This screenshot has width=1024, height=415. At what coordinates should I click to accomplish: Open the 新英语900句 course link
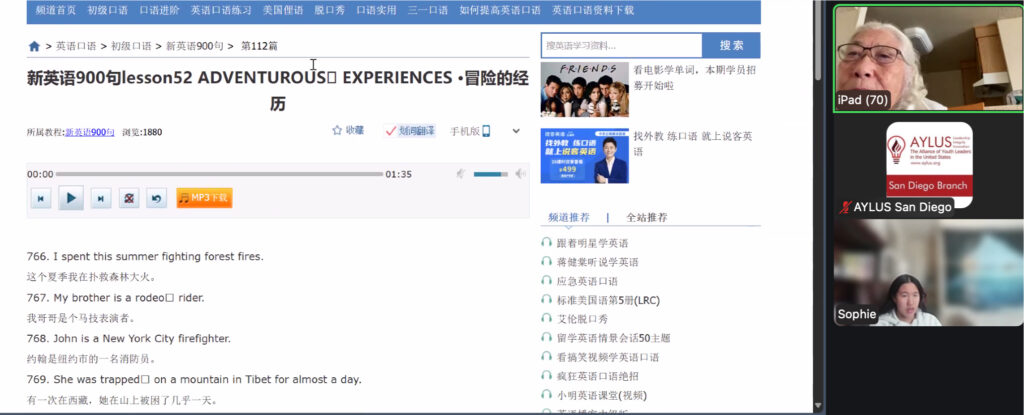(90, 132)
